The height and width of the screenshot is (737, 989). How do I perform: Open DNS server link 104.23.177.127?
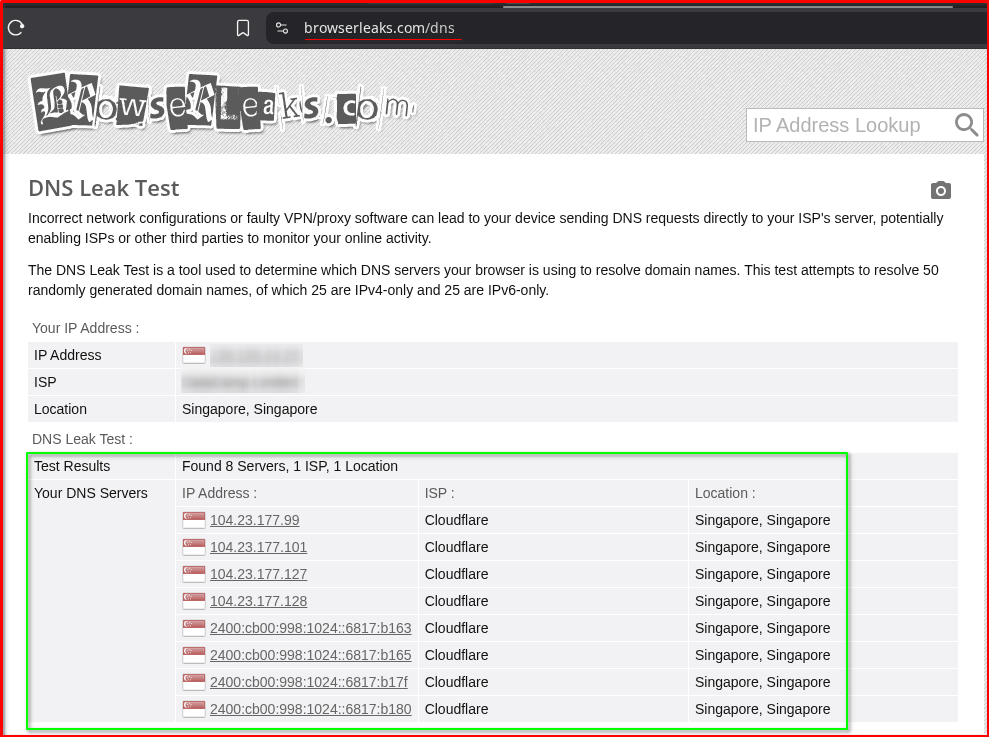(x=259, y=574)
